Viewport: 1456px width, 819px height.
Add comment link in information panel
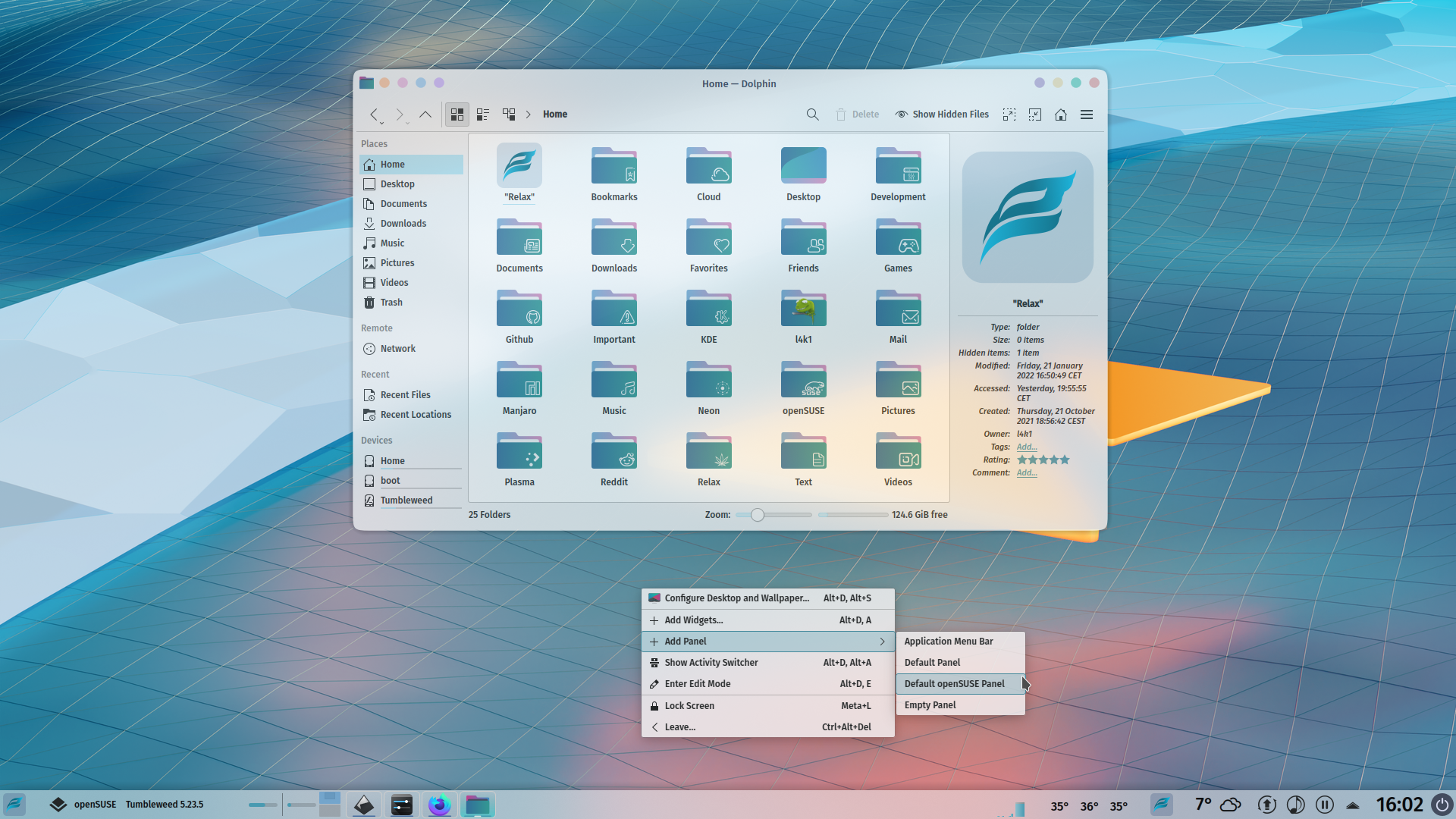coord(1027,473)
